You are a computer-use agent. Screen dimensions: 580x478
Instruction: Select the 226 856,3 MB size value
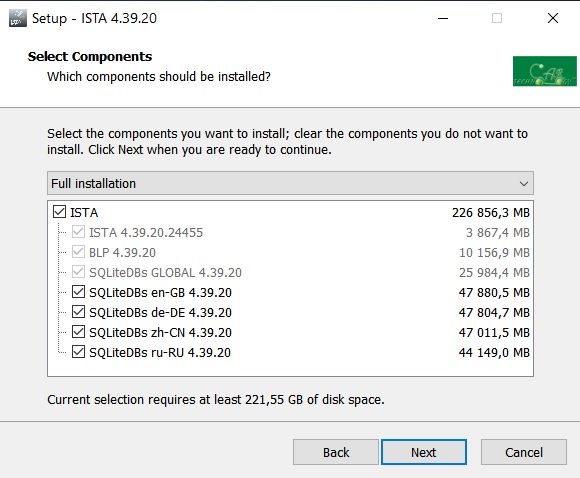(x=491, y=213)
